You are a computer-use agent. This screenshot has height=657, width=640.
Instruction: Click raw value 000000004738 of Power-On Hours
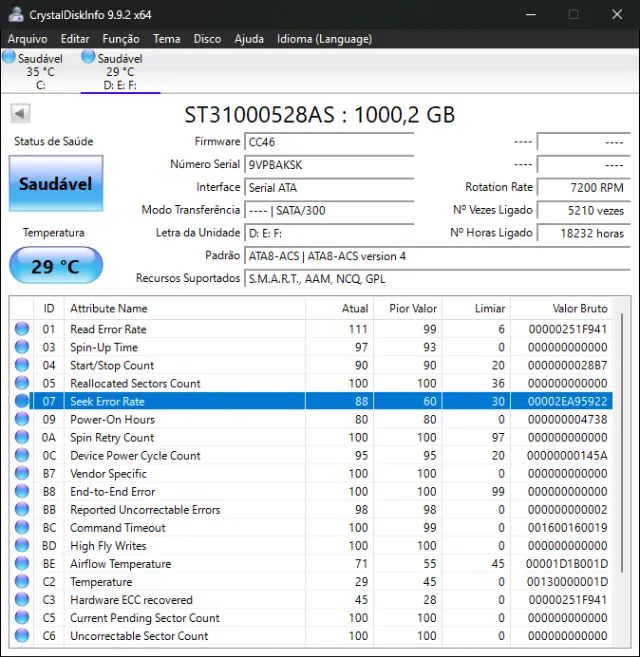coord(567,419)
